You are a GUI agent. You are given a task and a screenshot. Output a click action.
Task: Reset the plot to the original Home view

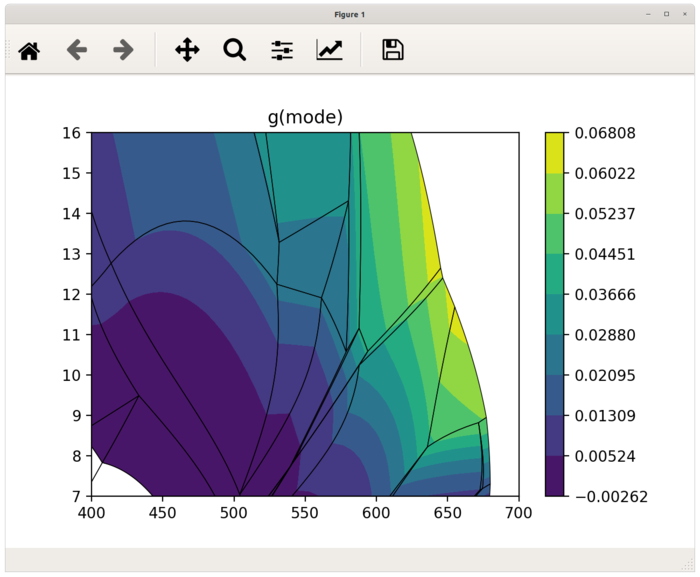29,50
